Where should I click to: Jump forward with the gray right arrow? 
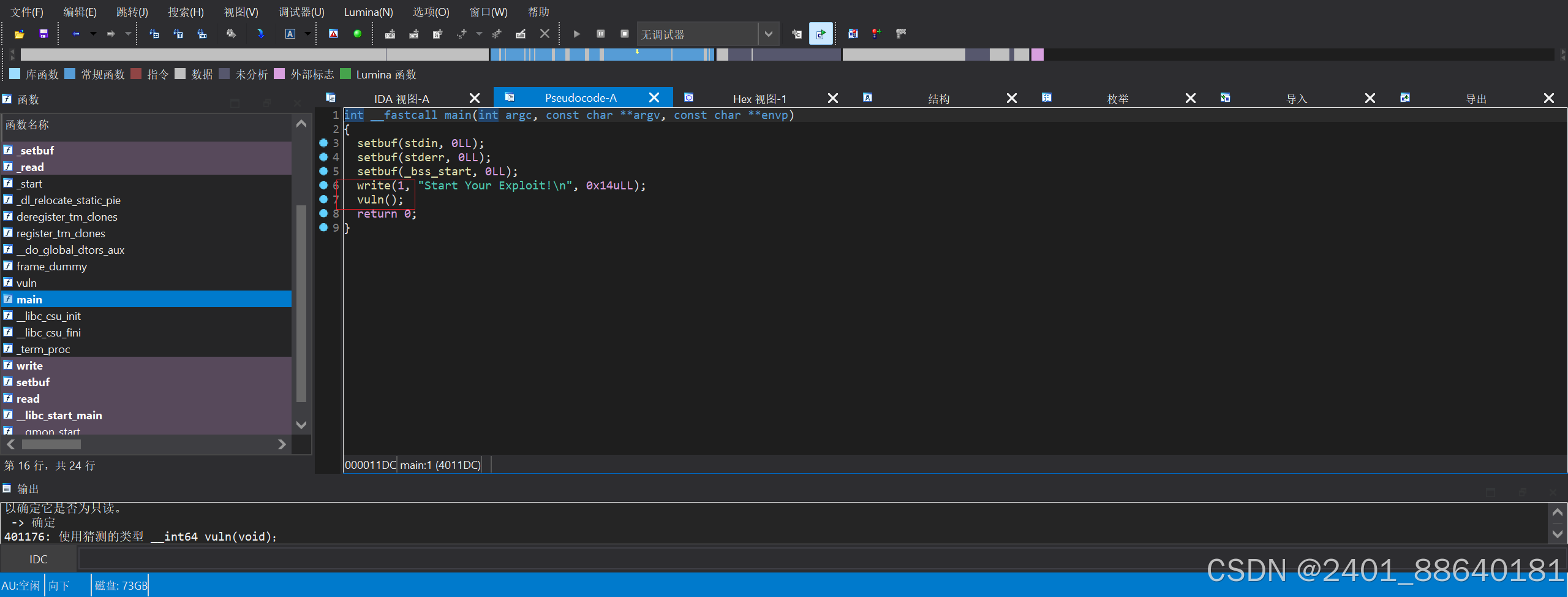(111, 34)
